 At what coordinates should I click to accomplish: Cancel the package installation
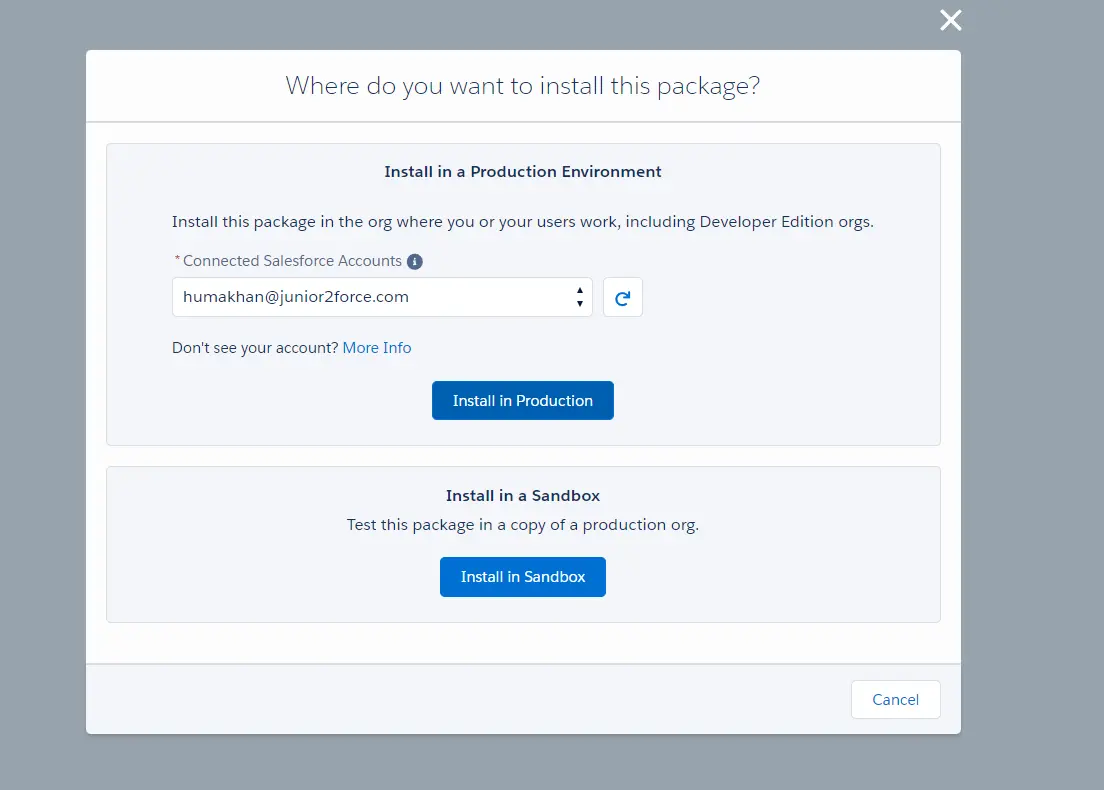click(x=895, y=700)
